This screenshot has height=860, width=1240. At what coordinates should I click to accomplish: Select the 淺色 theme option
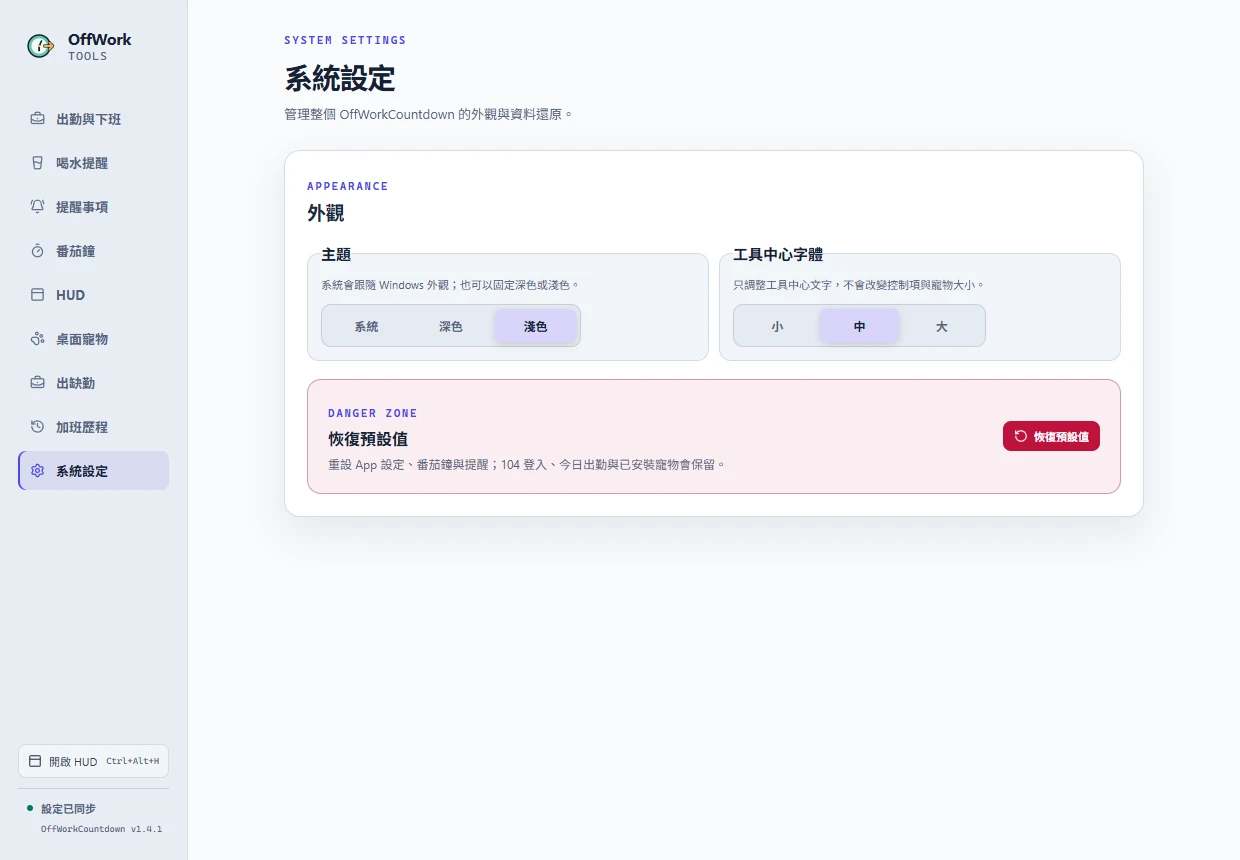[x=535, y=326]
